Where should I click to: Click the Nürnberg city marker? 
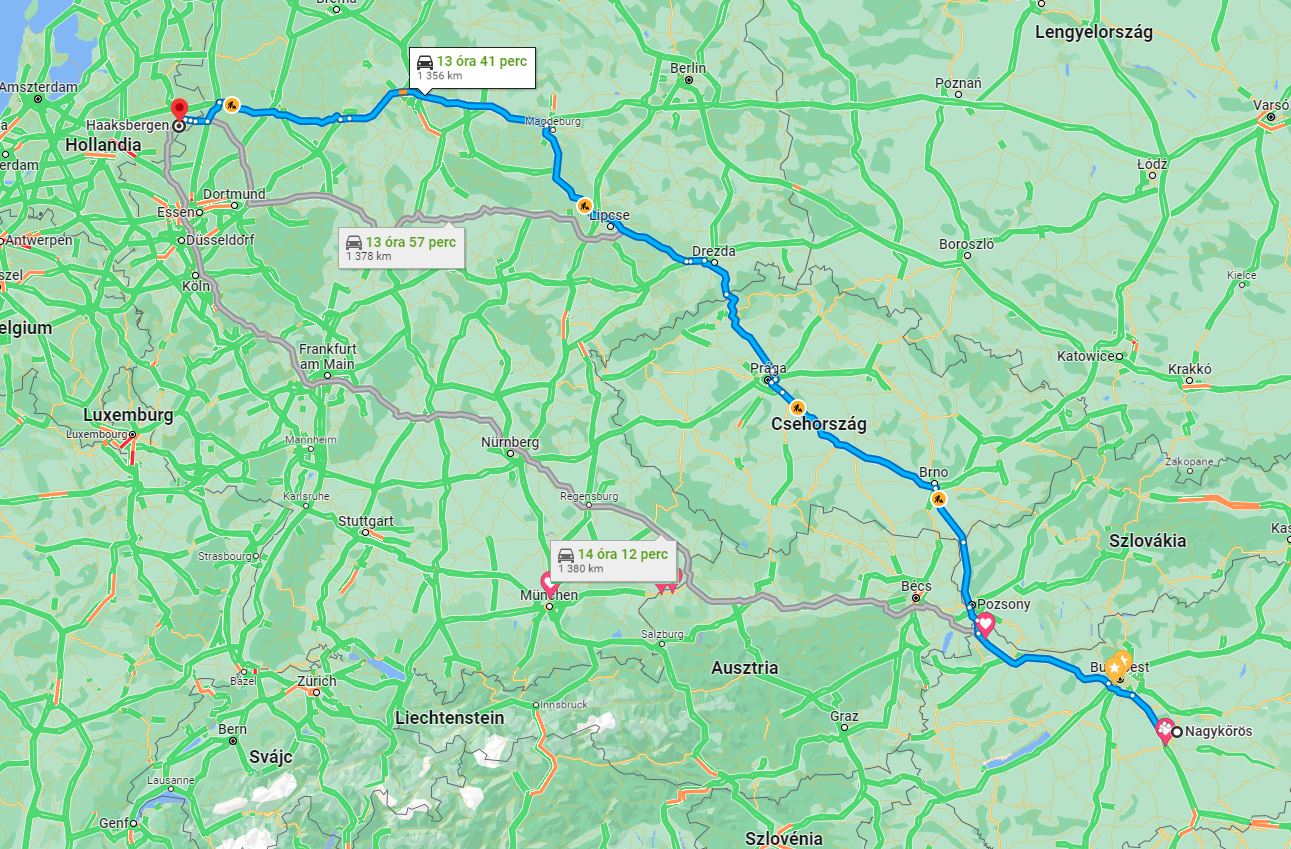[511, 453]
